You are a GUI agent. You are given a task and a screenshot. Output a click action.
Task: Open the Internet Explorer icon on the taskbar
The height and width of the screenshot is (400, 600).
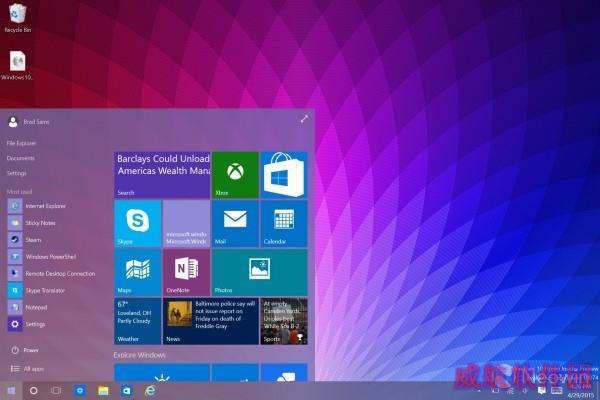(150, 391)
